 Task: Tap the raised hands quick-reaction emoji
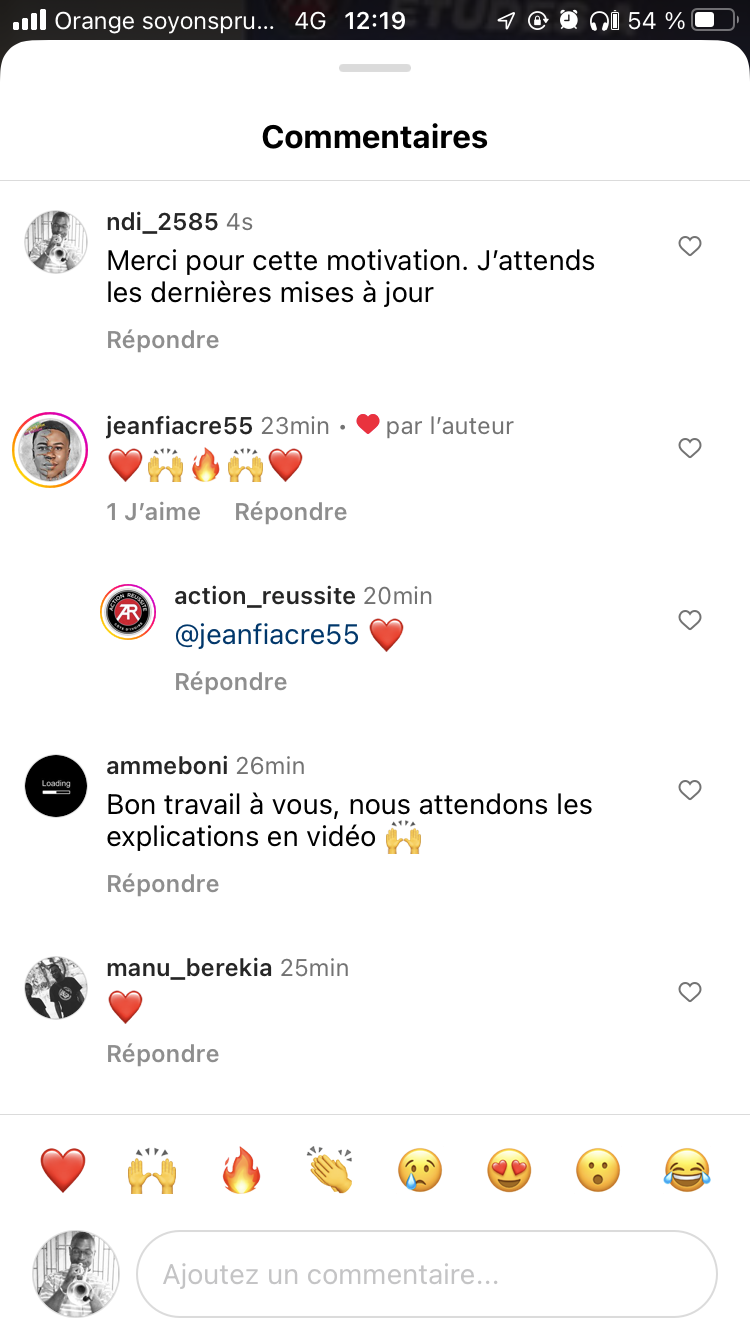152,1170
